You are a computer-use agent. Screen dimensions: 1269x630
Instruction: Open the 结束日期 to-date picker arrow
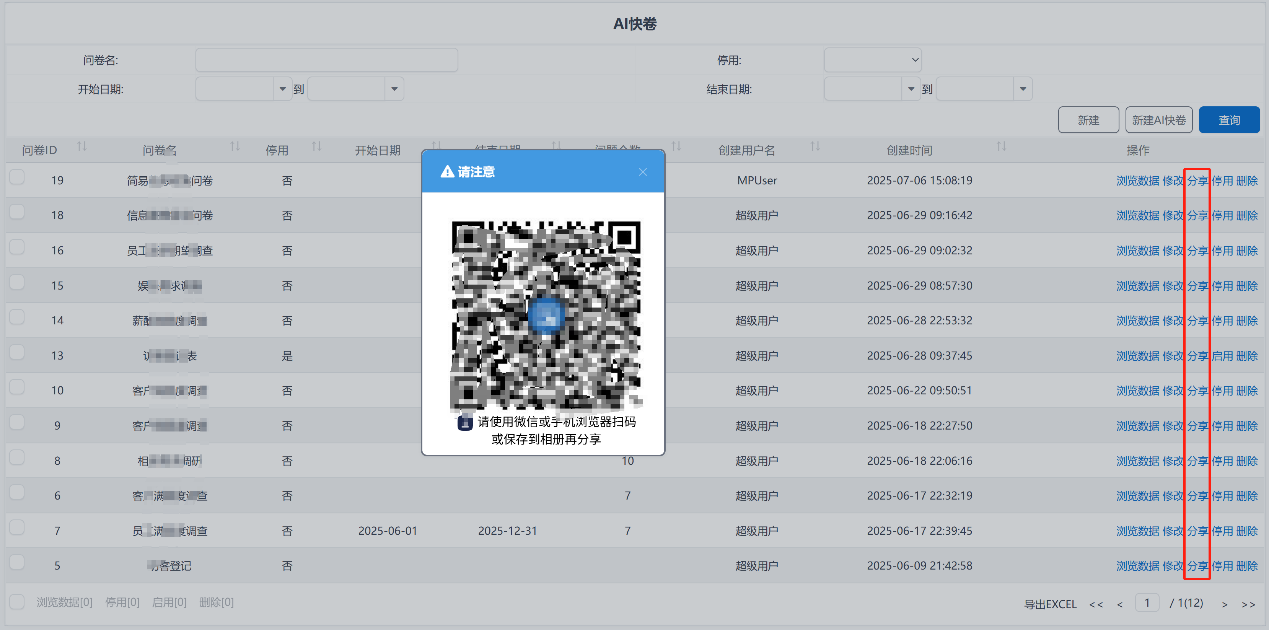point(1023,89)
